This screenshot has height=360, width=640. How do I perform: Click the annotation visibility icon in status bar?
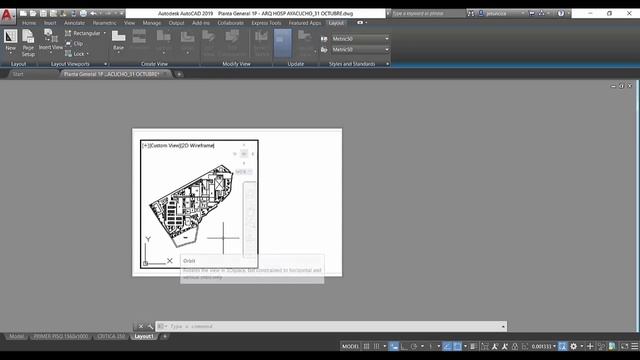495,347
